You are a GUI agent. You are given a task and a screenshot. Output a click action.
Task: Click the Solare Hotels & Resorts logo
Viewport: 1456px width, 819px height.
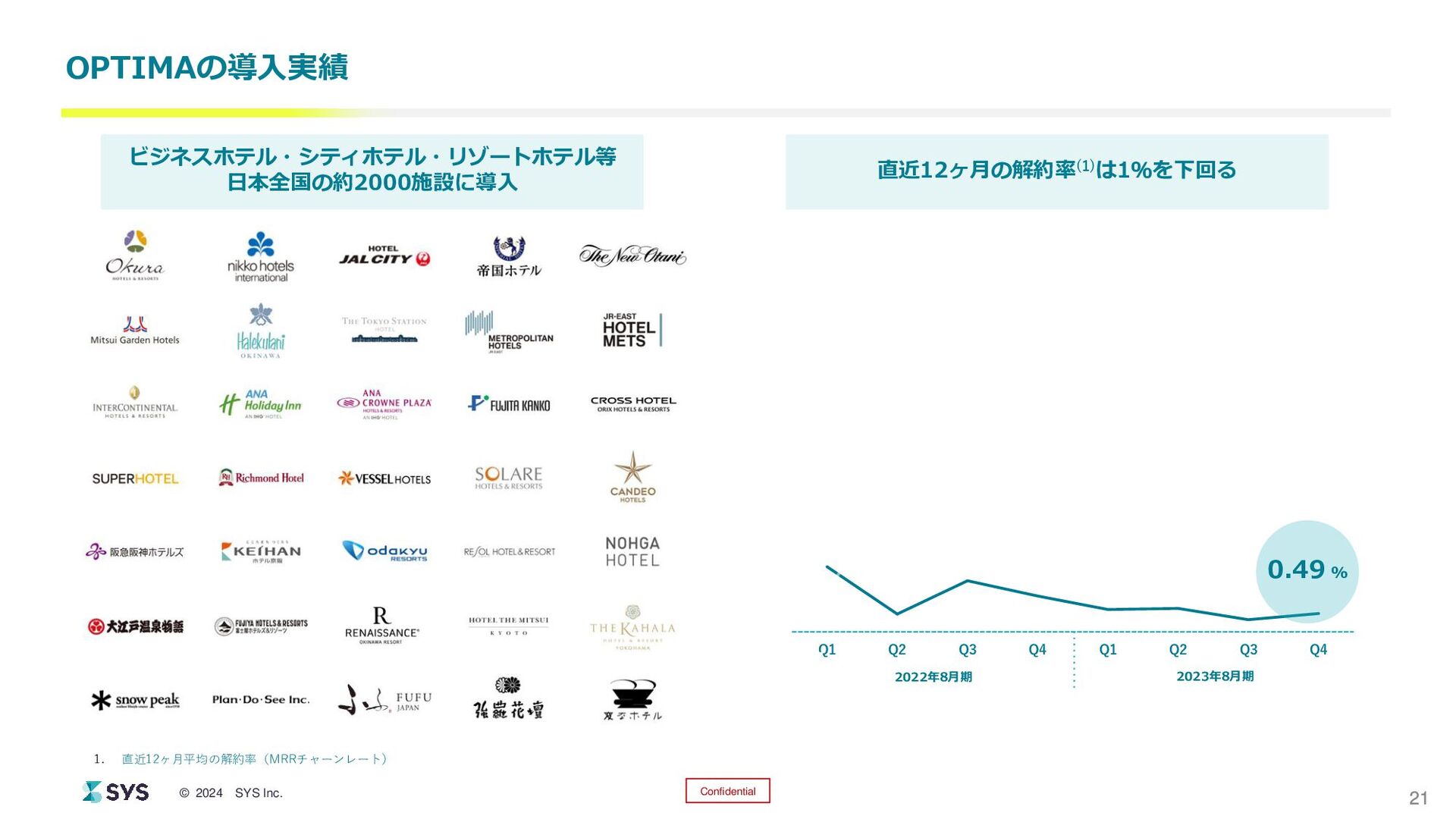click(x=509, y=478)
